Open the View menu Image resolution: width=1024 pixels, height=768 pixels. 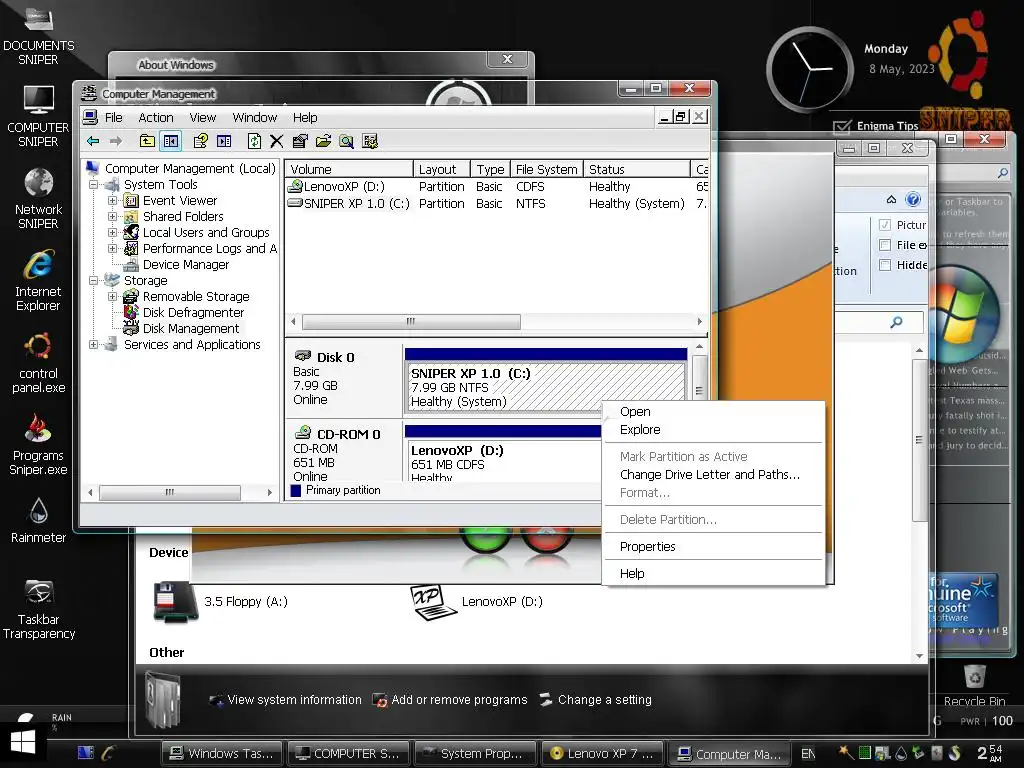[x=202, y=118]
